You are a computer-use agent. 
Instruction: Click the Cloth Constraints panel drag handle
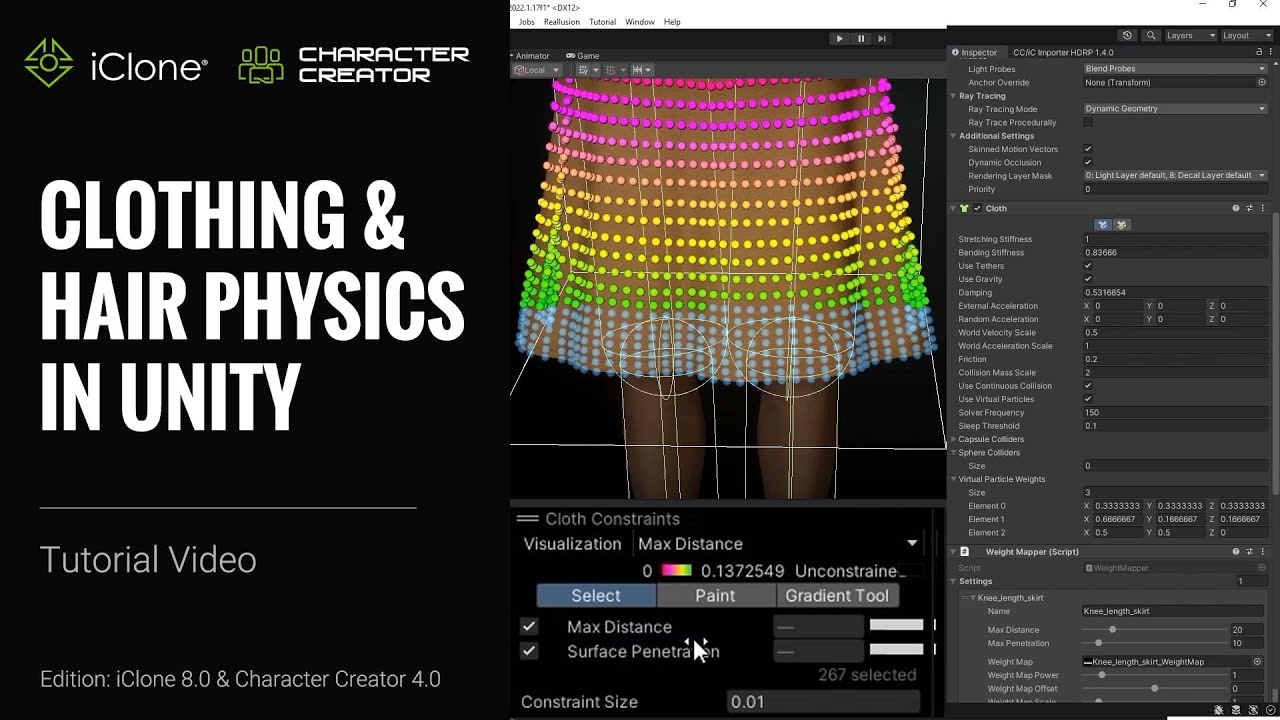[527, 519]
